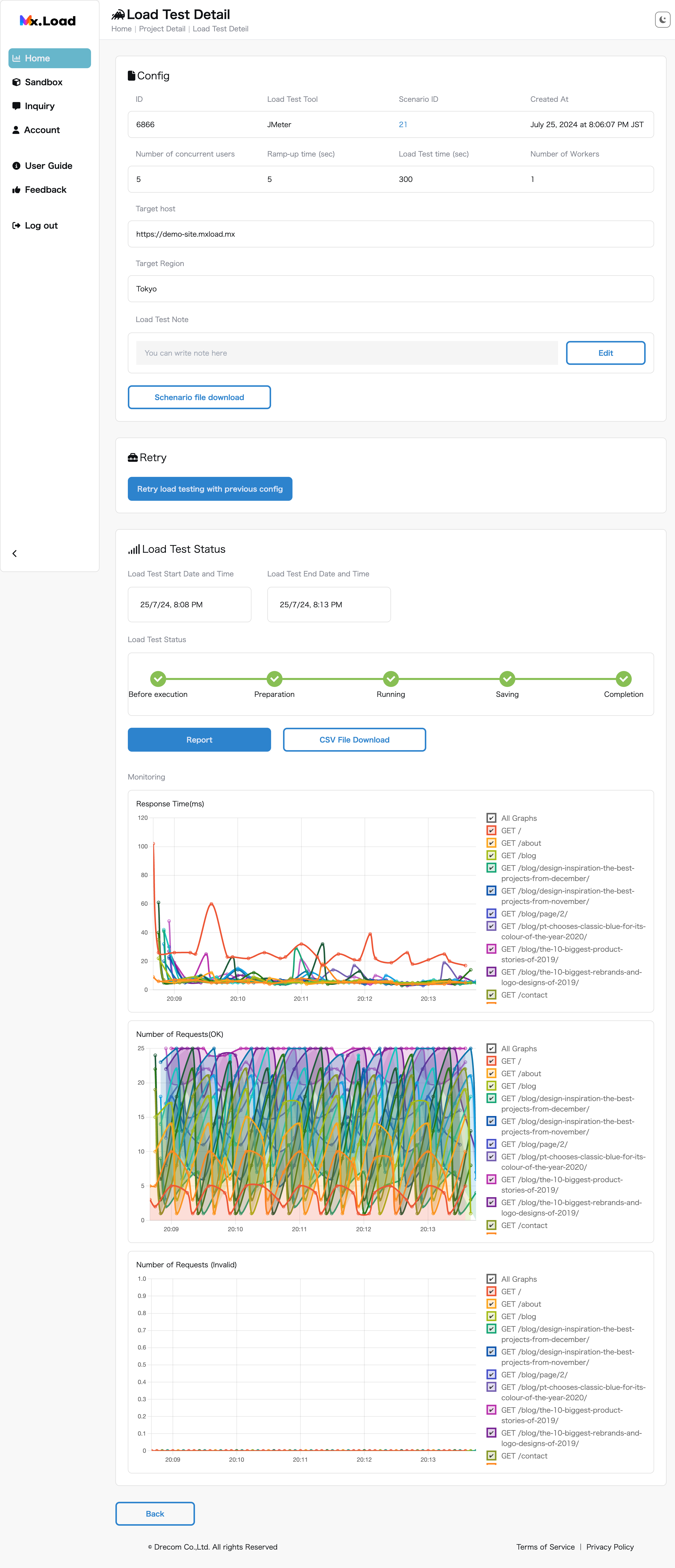Toggle GET /contact in Requests (Invalid) legend
675x1568 pixels.
point(491,1456)
